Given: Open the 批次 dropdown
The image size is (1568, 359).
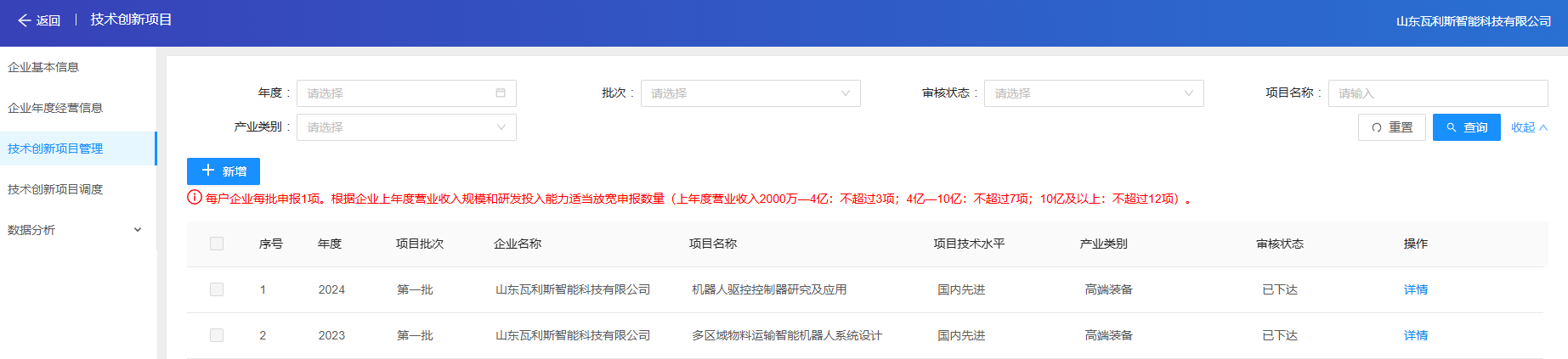Looking at the screenshot, I should pyautogui.click(x=750, y=93).
